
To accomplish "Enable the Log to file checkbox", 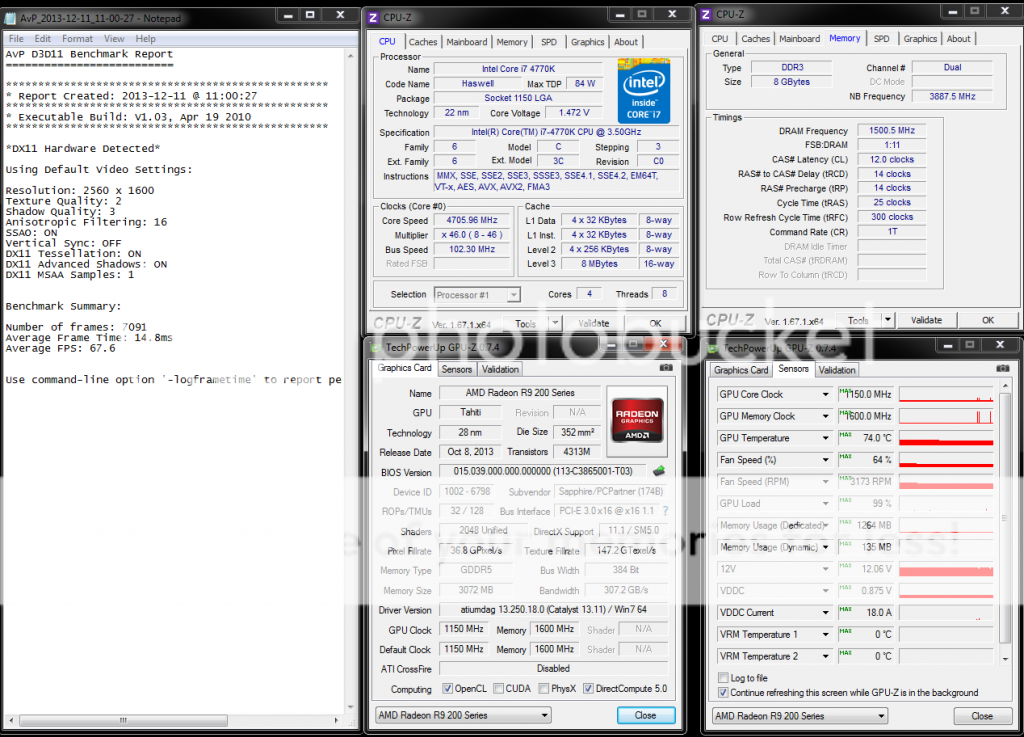I will point(723,679).
